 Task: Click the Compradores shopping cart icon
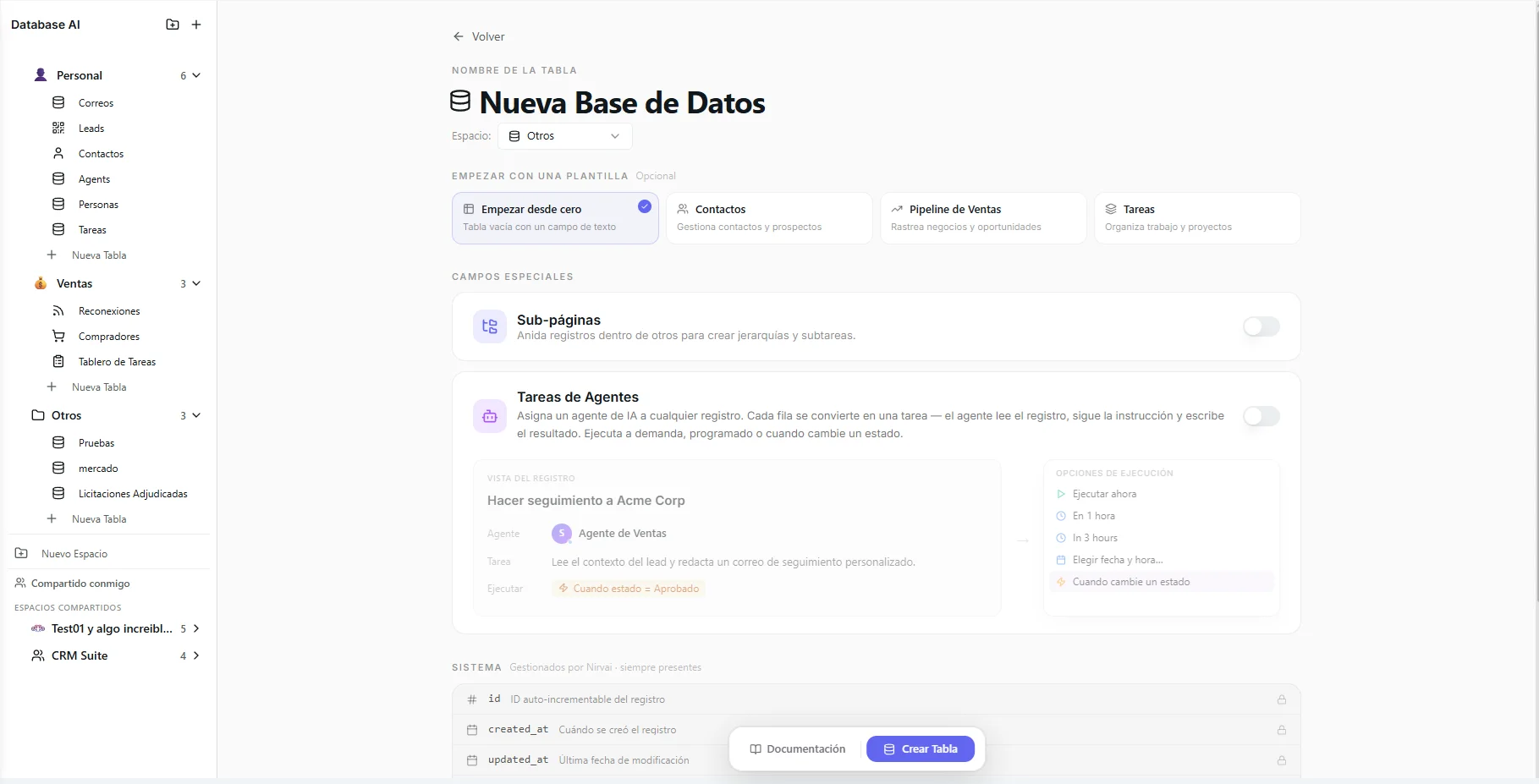tap(58, 336)
